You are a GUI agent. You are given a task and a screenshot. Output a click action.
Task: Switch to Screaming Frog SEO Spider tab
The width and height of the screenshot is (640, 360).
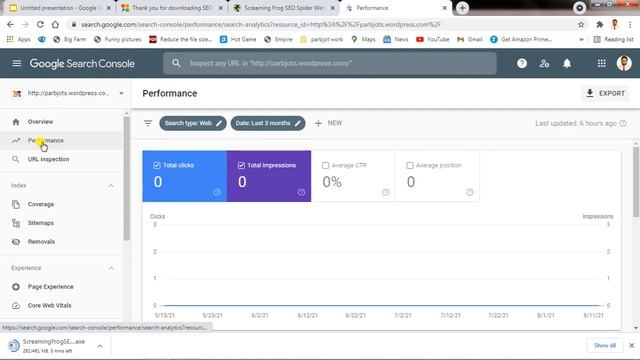pyautogui.click(x=284, y=8)
